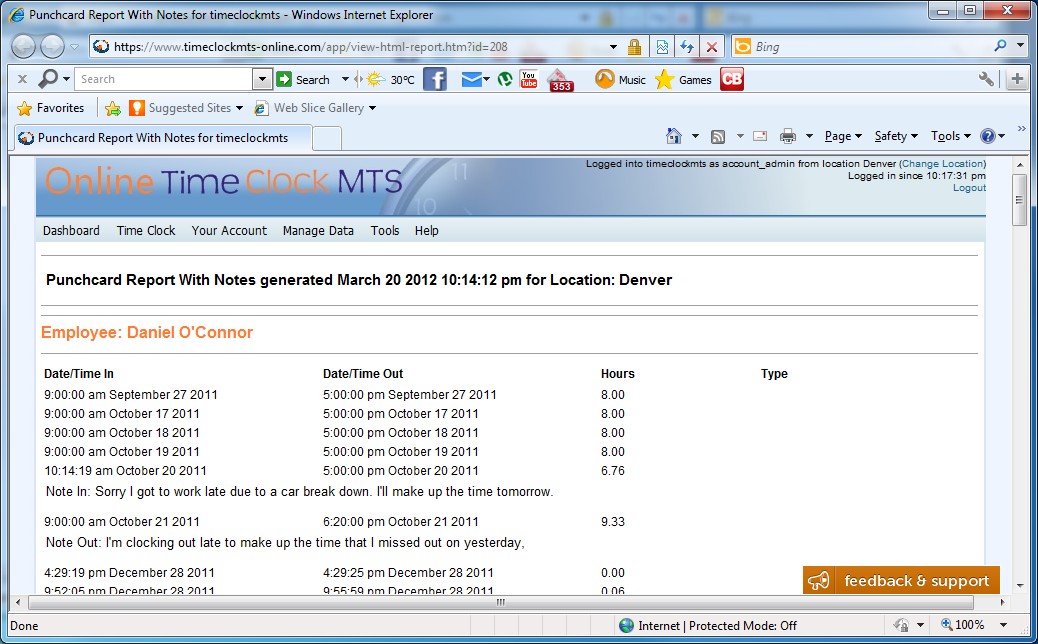Click the Home icon in command bar
Image resolution: width=1038 pixels, height=644 pixels.
tap(674, 136)
